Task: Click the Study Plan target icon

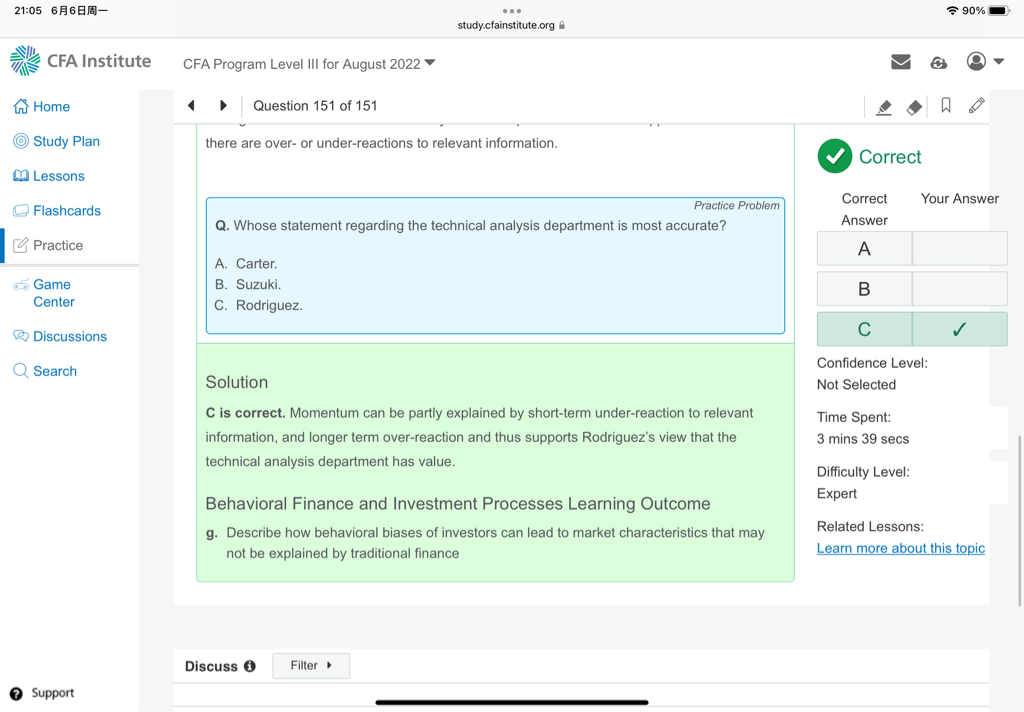Action: point(21,141)
